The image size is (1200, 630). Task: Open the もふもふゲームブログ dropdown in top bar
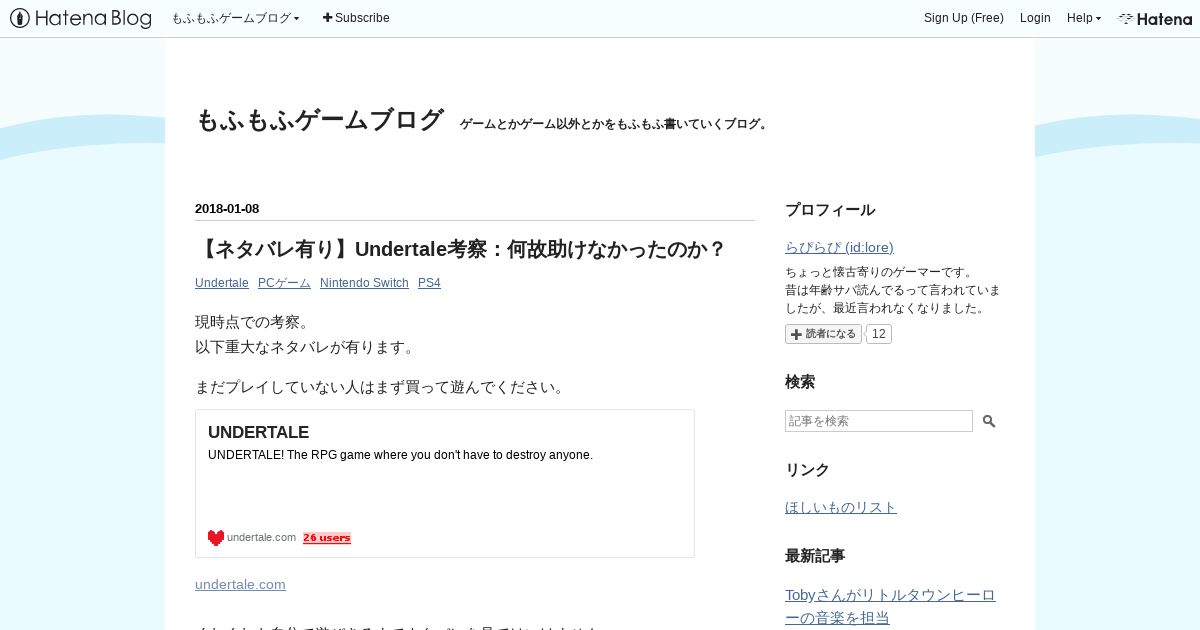(x=236, y=18)
